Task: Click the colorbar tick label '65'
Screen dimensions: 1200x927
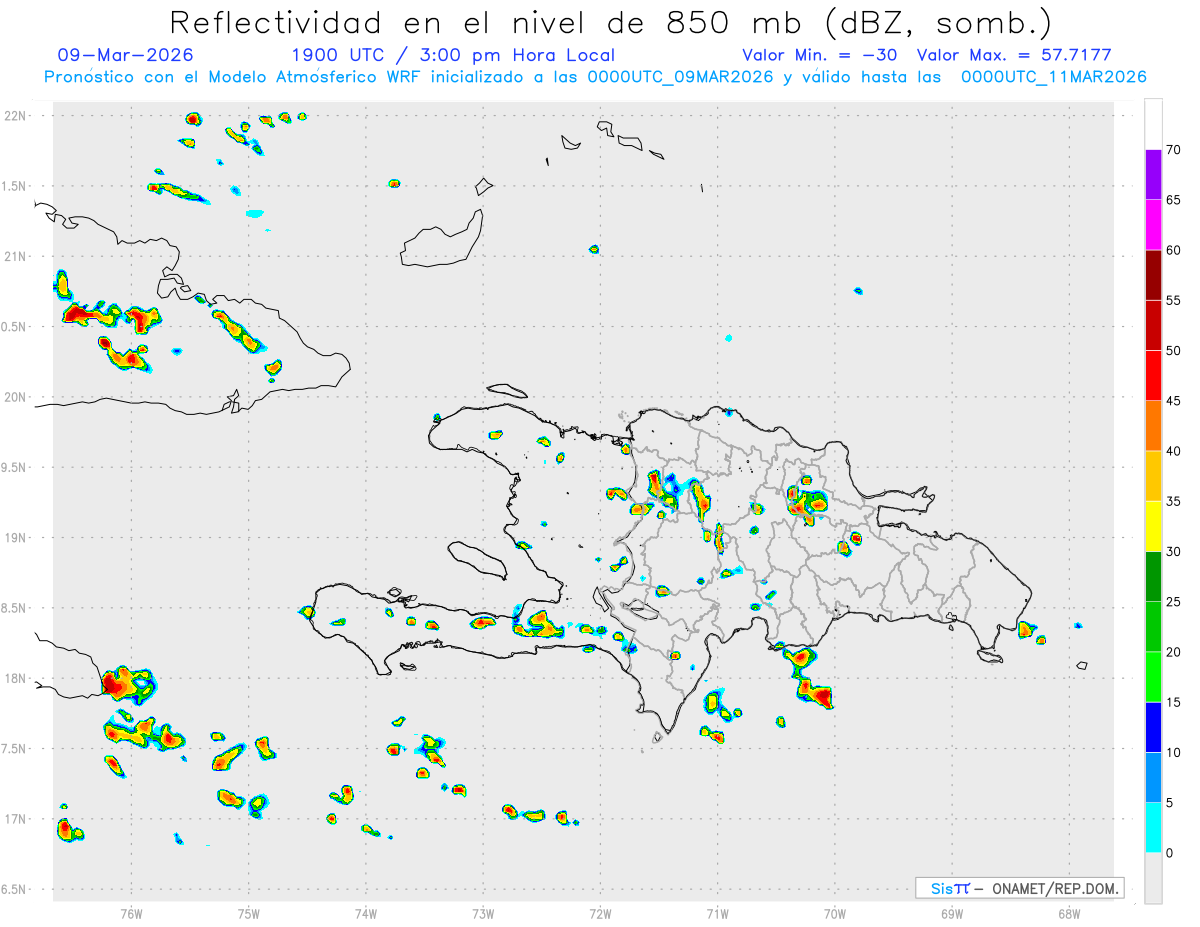Action: pos(1174,200)
